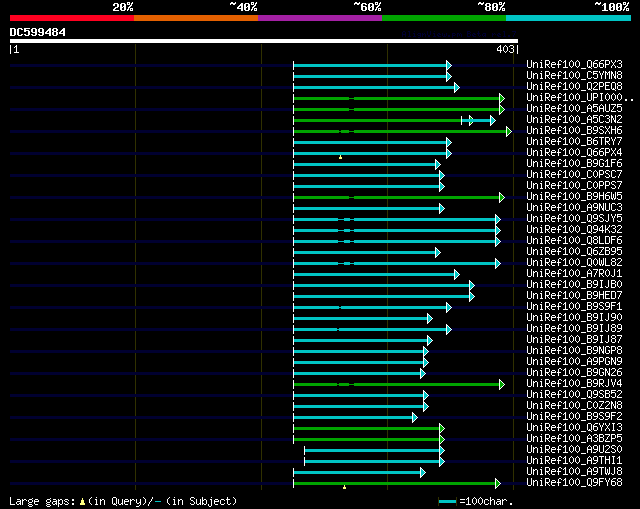The height and width of the screenshot is (509, 640).
Task: Click the UniRef100_B9RJV4 label
Action: (x=574, y=384)
